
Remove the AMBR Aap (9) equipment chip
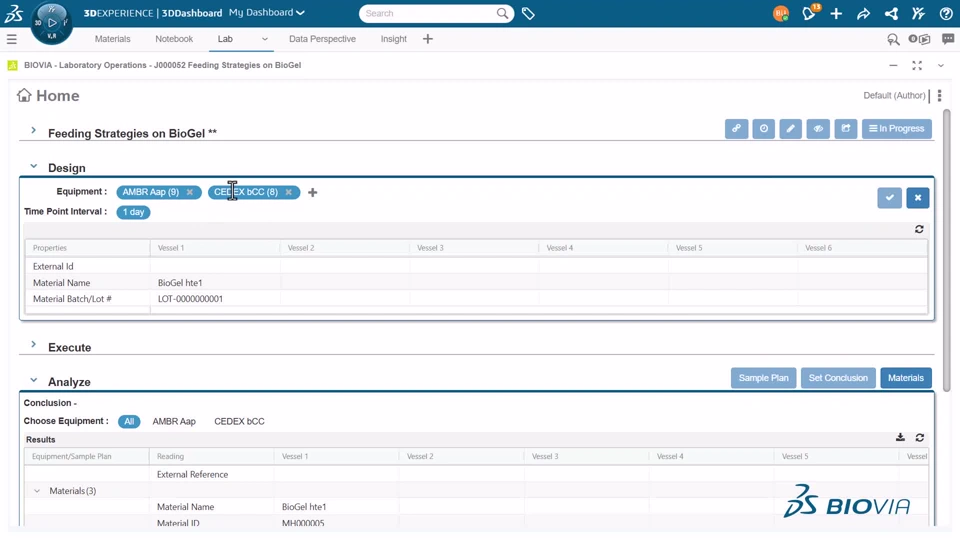click(x=190, y=192)
